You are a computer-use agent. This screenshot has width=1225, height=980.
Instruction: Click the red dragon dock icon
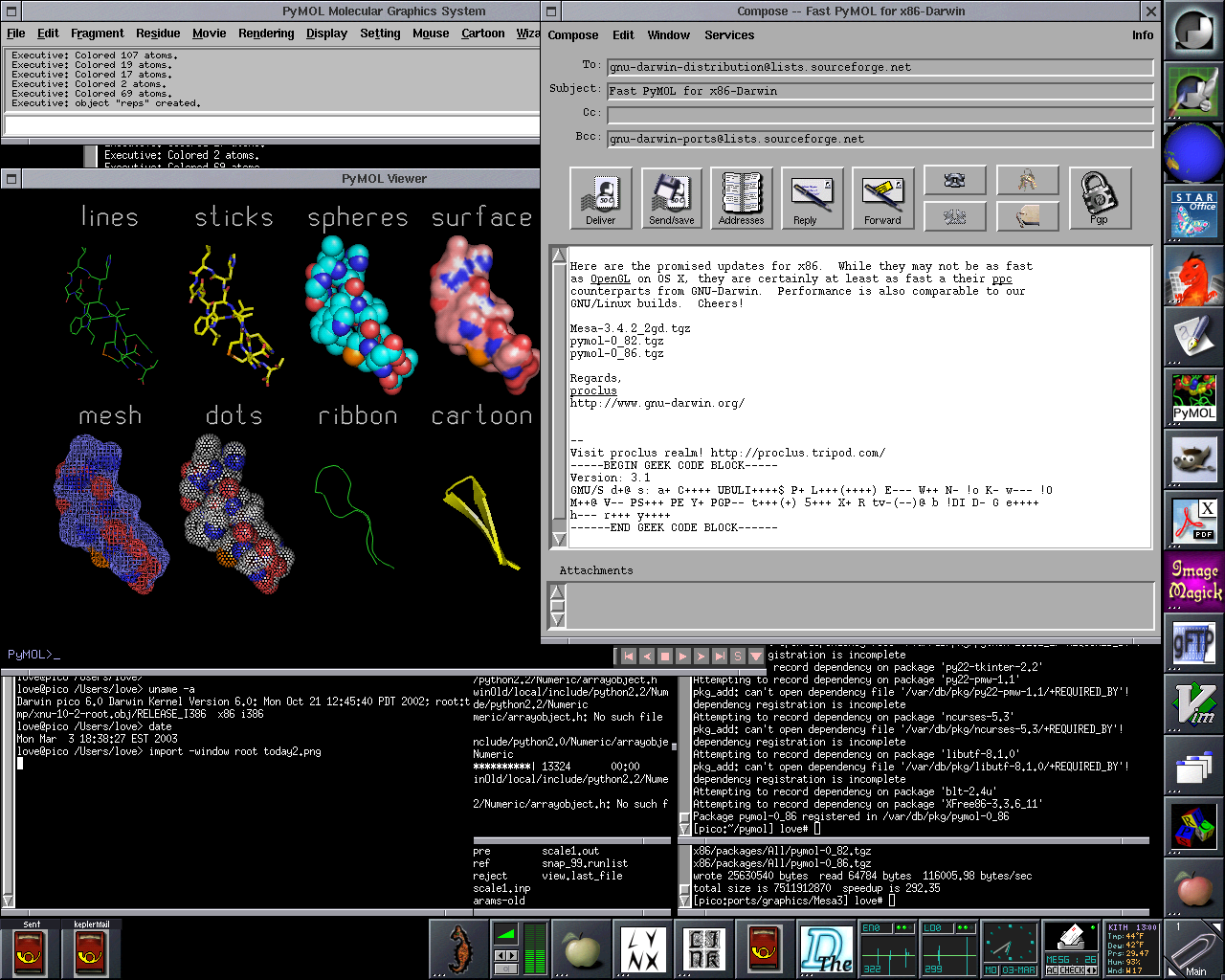click(1193, 276)
